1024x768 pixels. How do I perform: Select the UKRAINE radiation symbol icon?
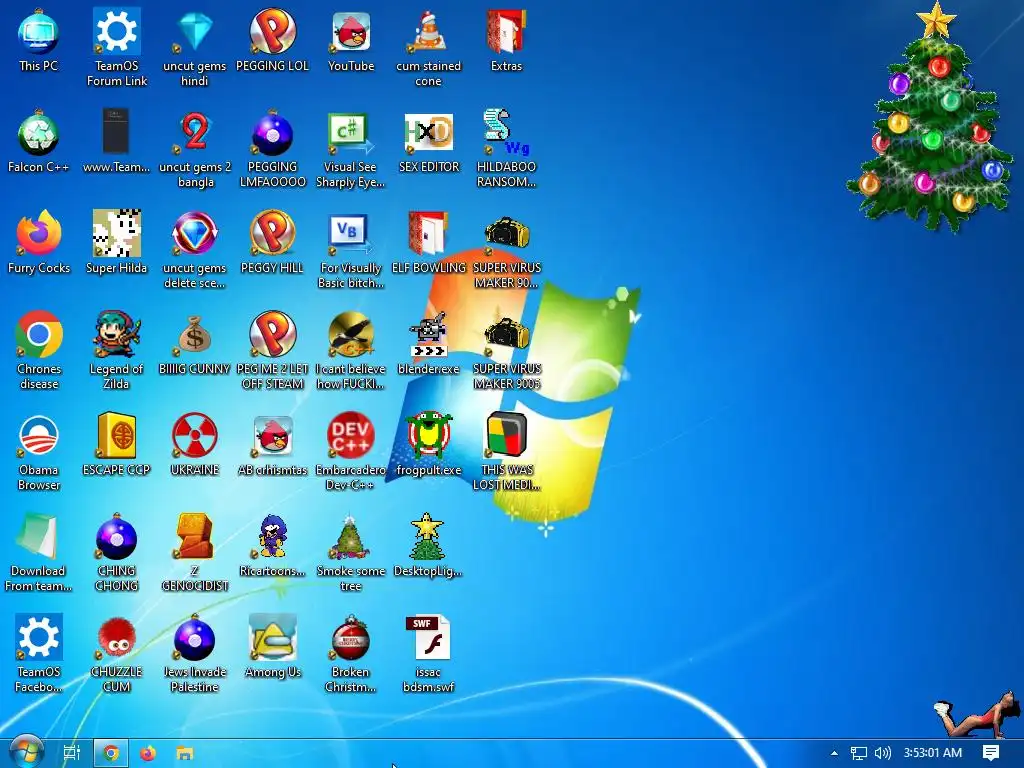point(195,444)
